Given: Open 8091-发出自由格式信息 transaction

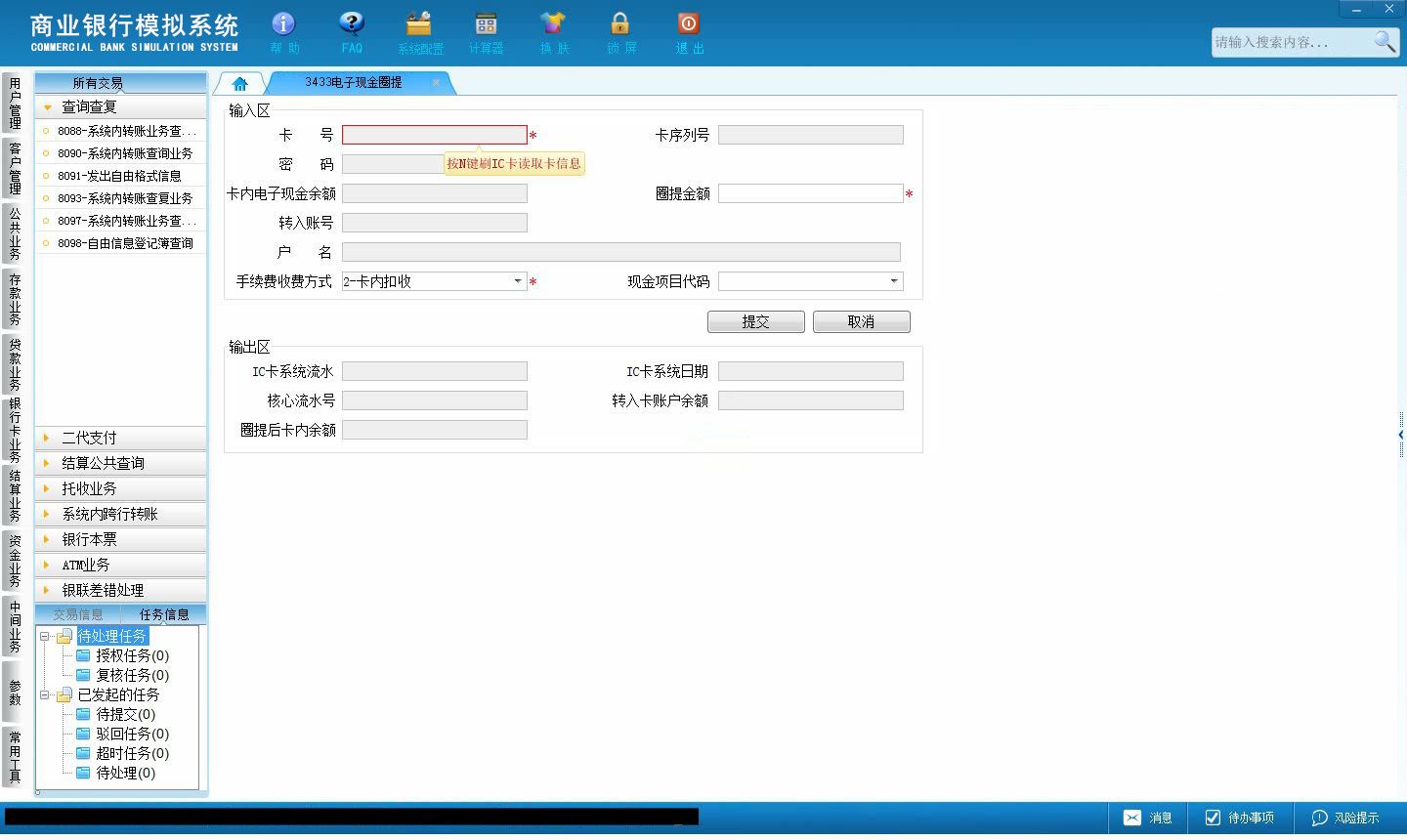Looking at the screenshot, I should 121,176.
